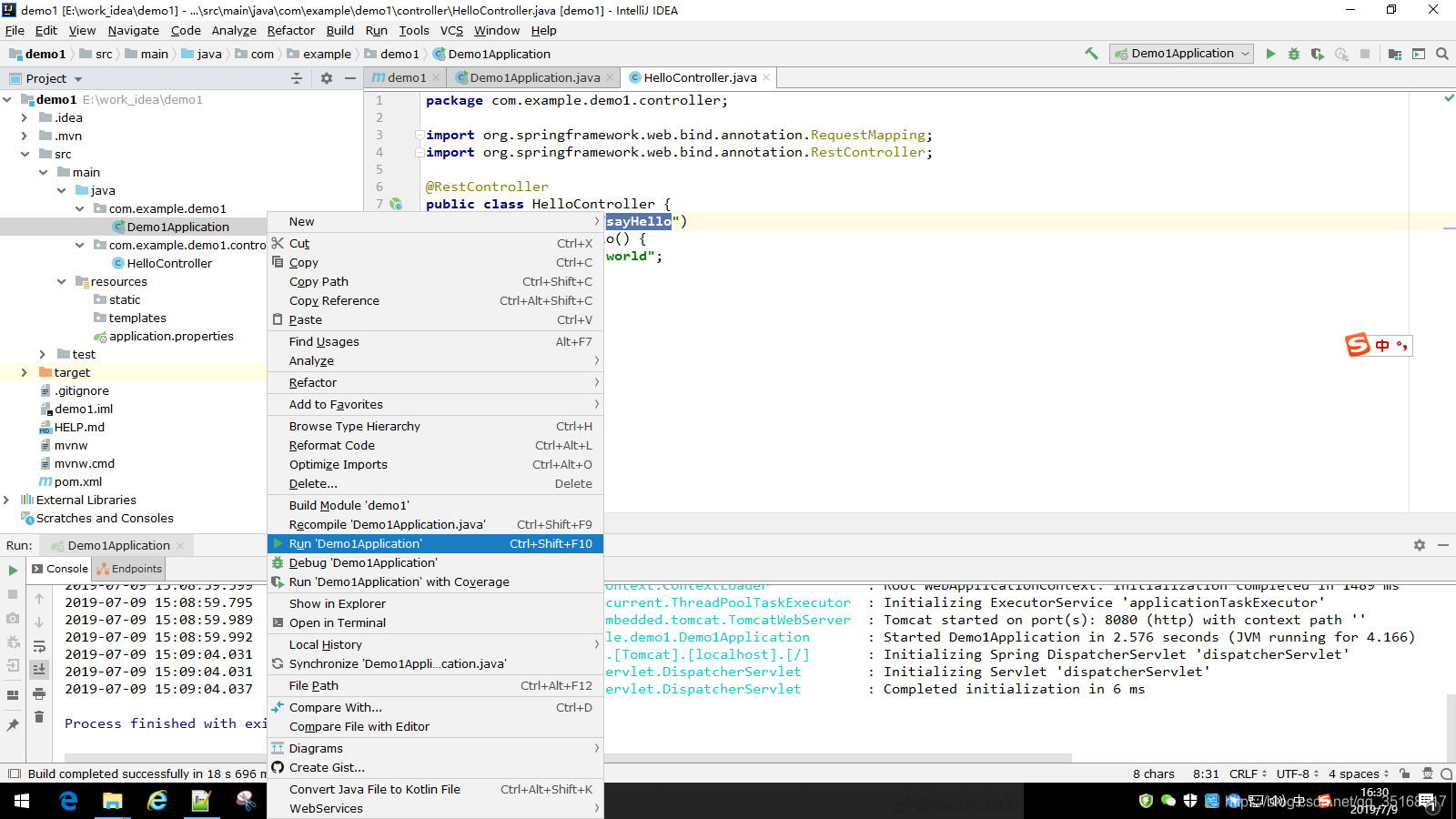
Task: Choose Copy Reference in context menu
Action: (x=435, y=300)
